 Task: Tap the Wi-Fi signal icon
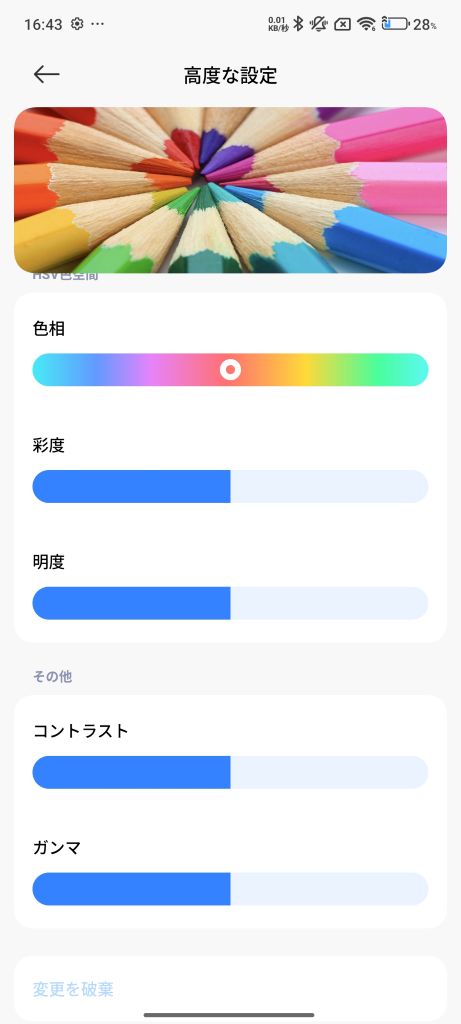click(366, 24)
